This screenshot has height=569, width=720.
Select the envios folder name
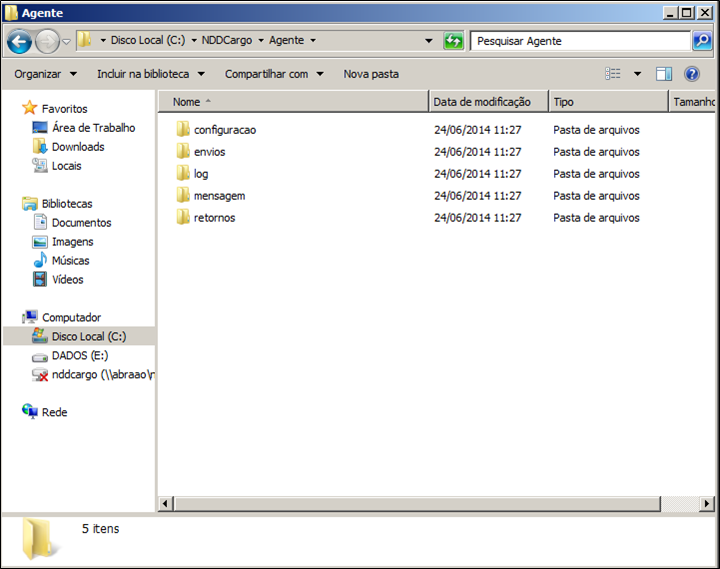[209, 152]
